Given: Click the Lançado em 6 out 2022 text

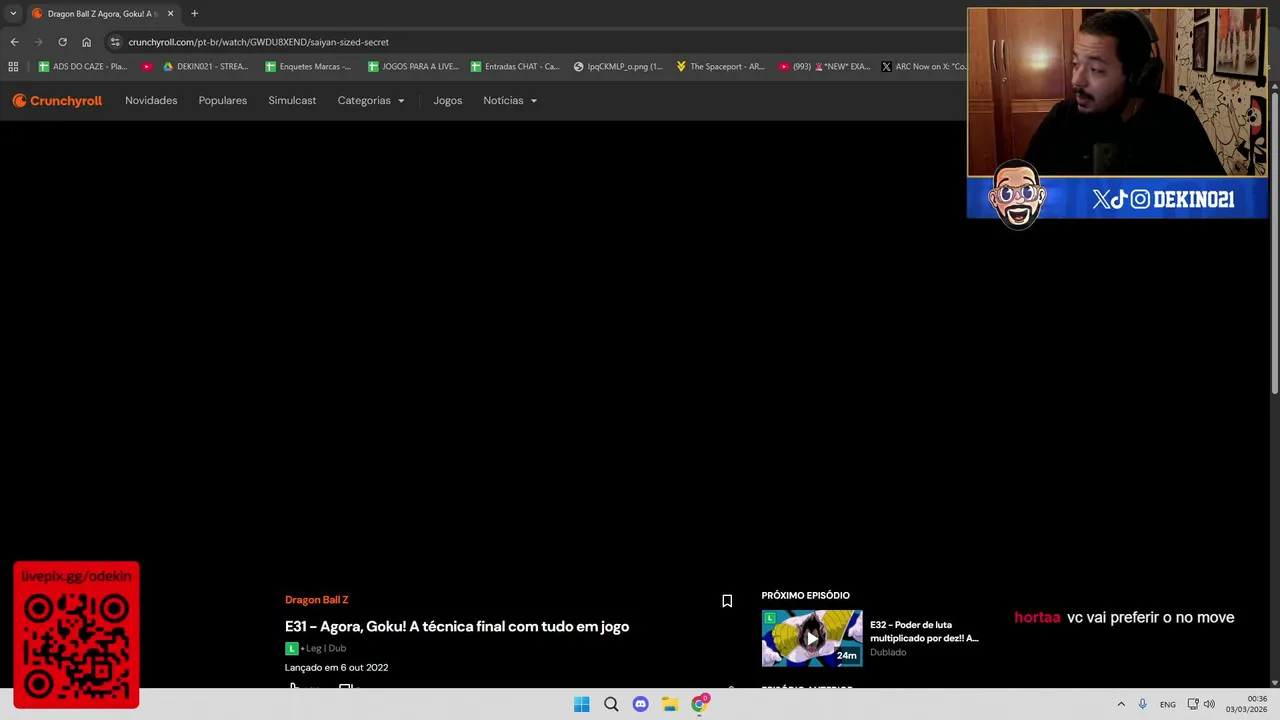Looking at the screenshot, I should coord(336,667).
